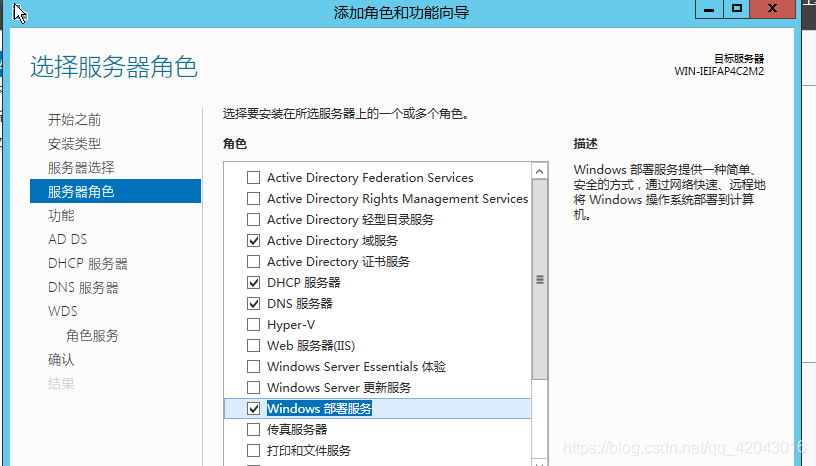
Task: Go to 开始之前 wizard step
Action: click(x=74, y=120)
